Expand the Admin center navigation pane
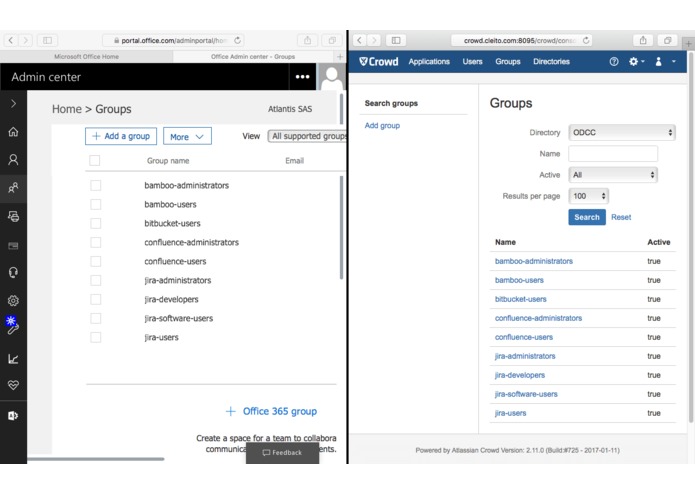The height and width of the screenshot is (494, 695). (x=13, y=103)
